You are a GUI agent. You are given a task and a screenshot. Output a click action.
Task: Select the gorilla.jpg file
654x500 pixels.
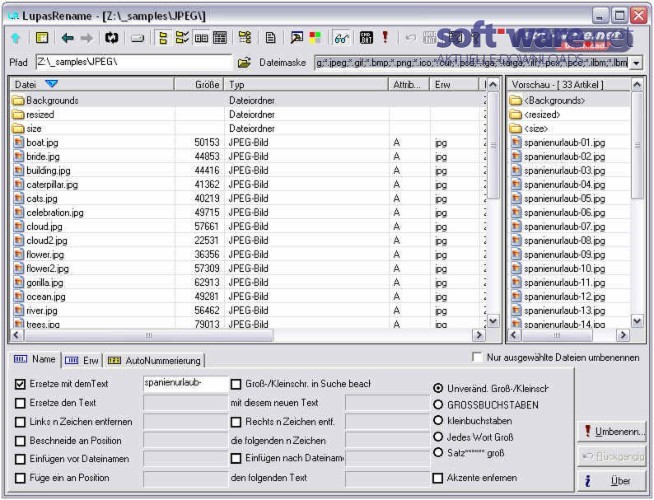pos(45,283)
